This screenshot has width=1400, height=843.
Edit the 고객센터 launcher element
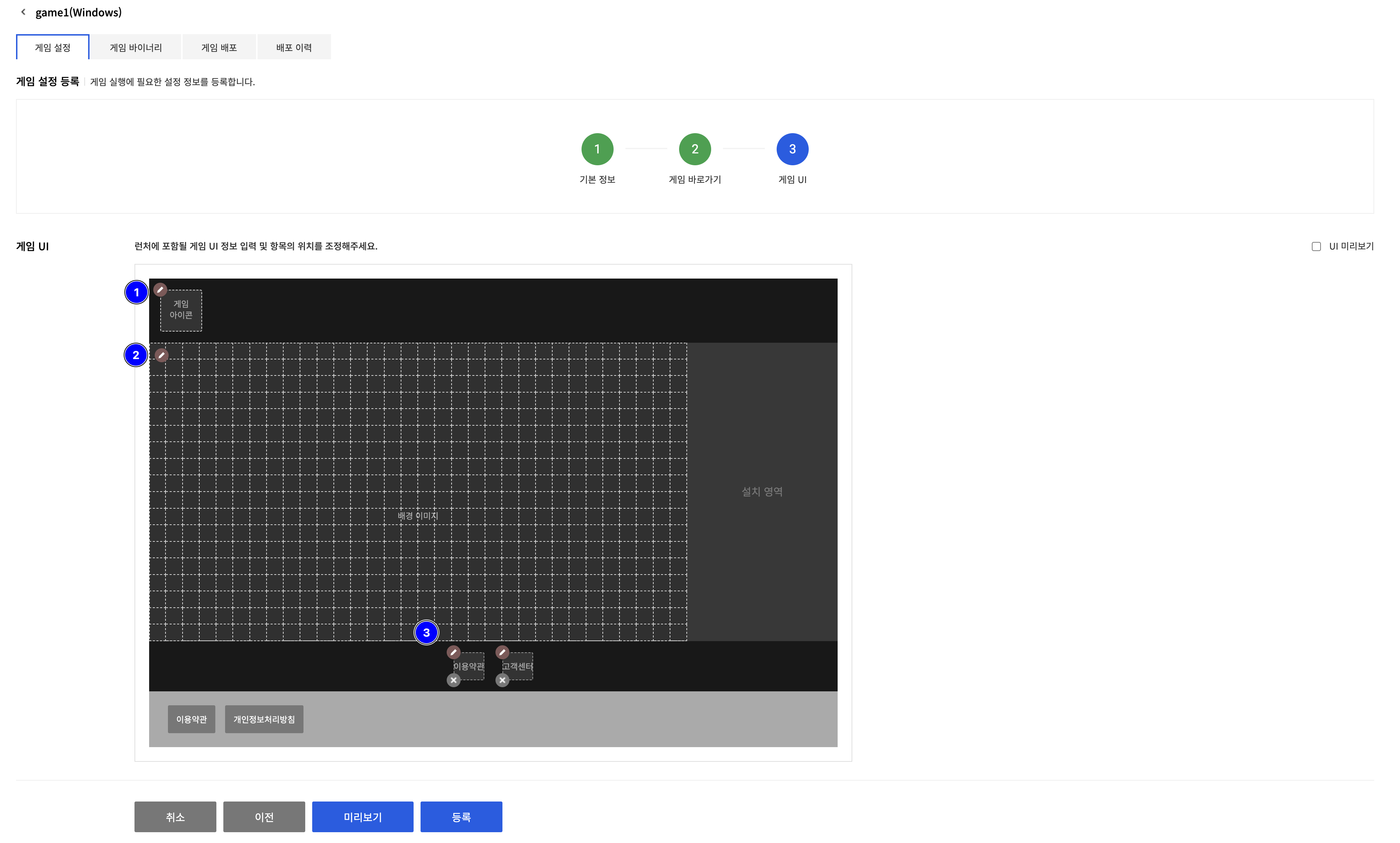click(x=502, y=652)
